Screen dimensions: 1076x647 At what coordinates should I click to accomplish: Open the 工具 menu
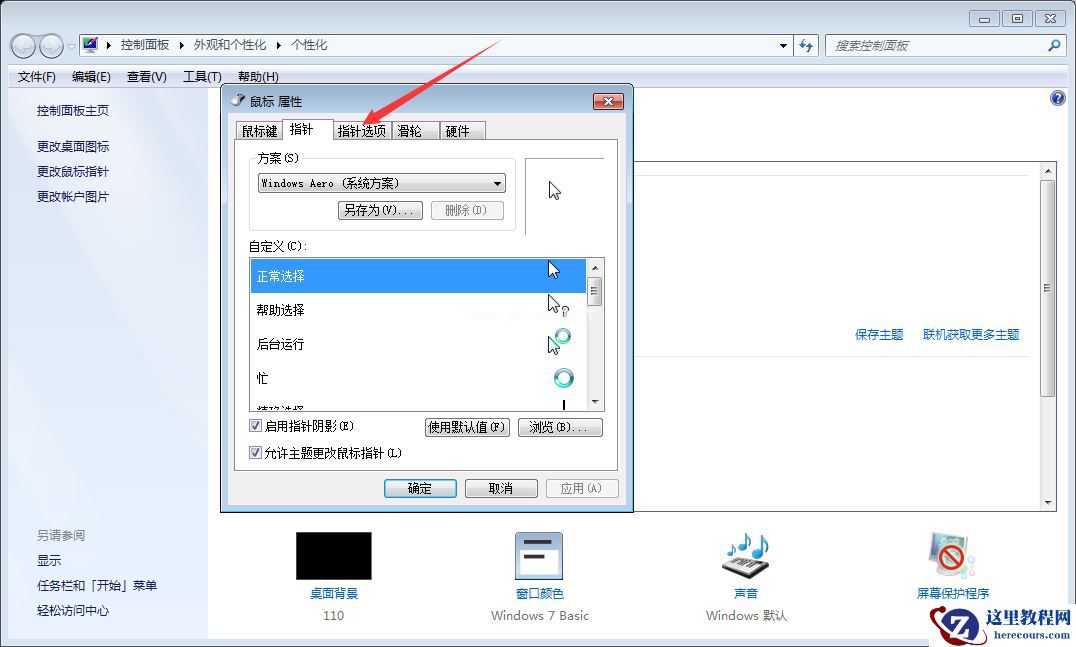[x=200, y=76]
